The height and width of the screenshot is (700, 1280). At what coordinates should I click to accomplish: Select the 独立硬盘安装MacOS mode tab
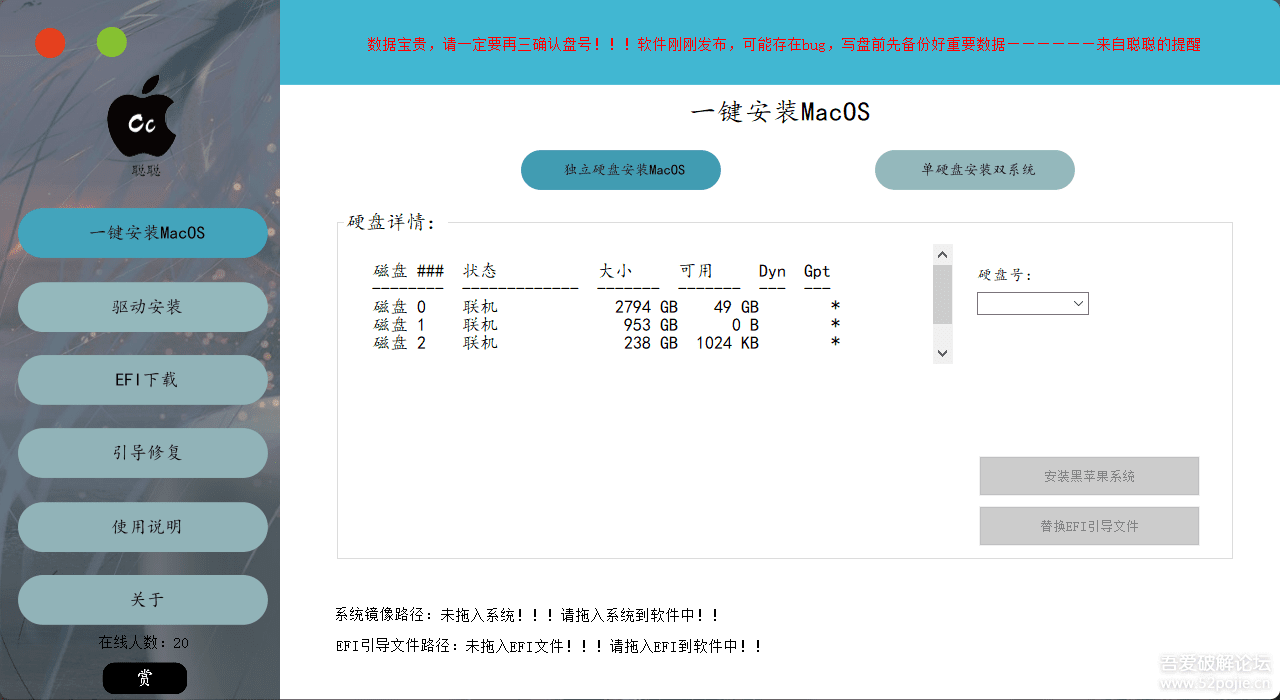click(621, 170)
